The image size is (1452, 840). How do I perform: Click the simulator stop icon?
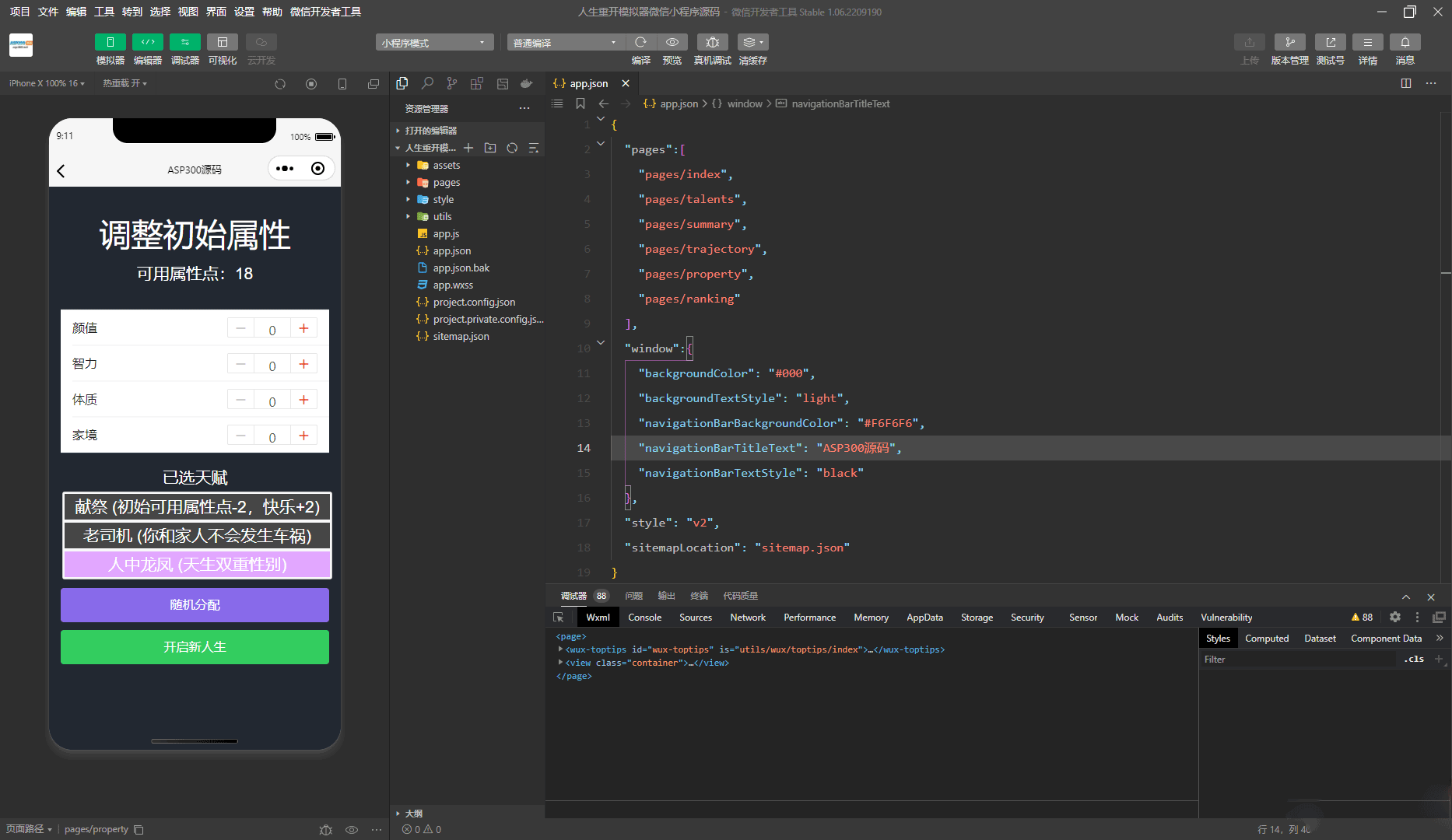coord(311,84)
